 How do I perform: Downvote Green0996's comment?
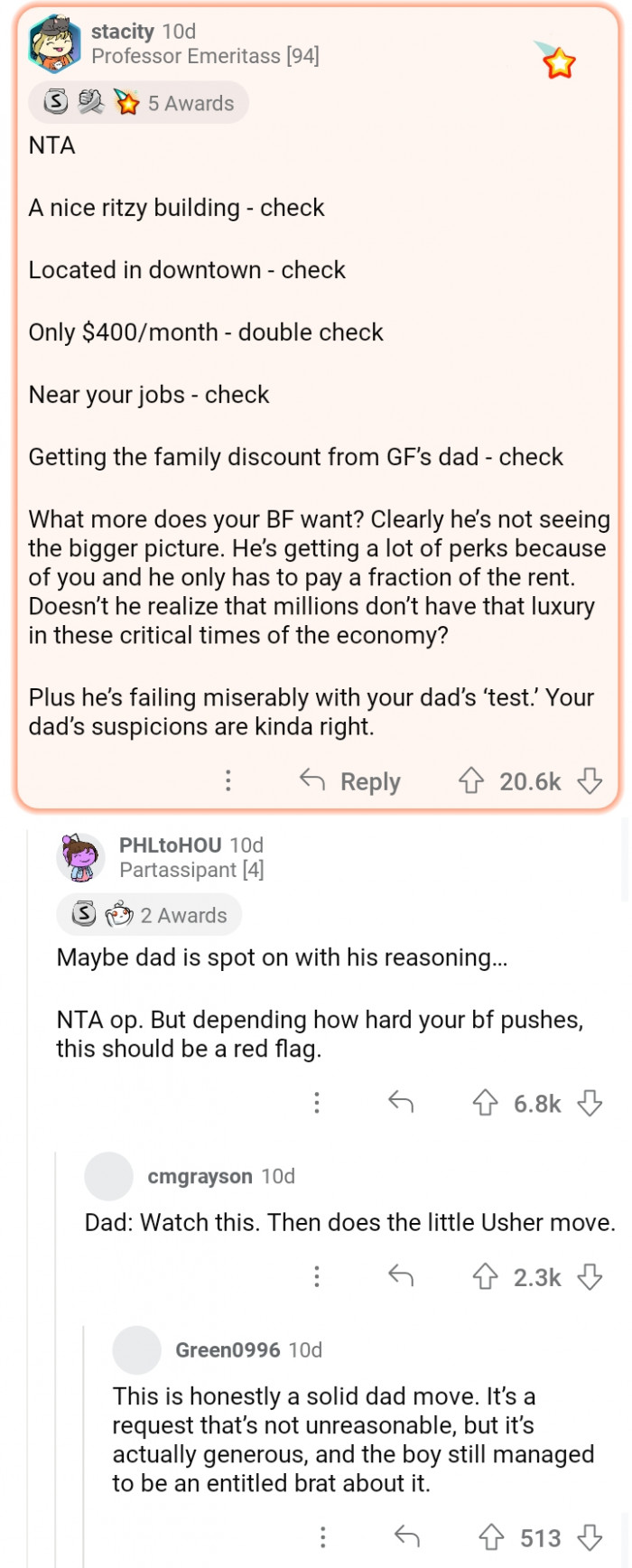click(590, 1537)
